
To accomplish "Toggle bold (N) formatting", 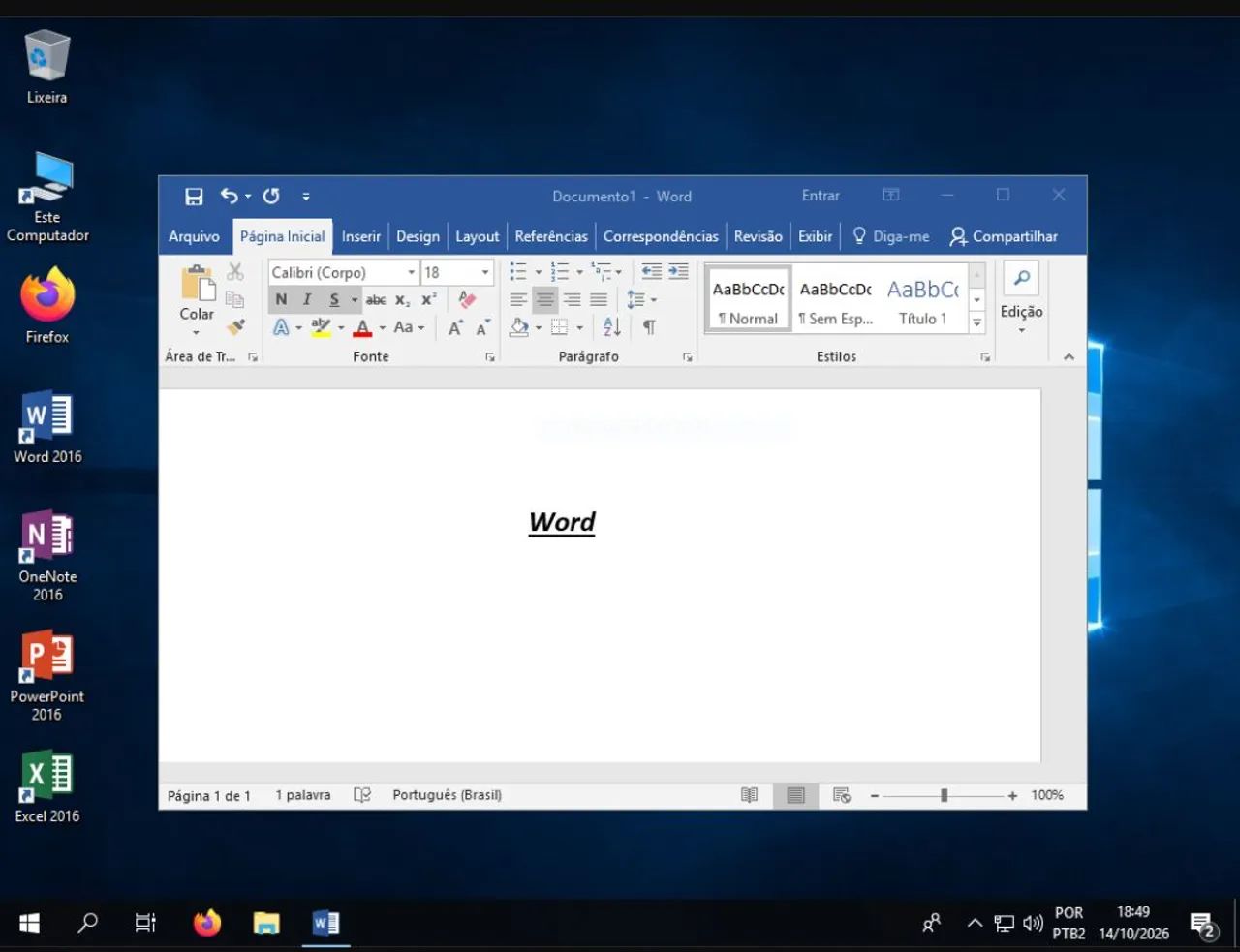I will tap(281, 300).
